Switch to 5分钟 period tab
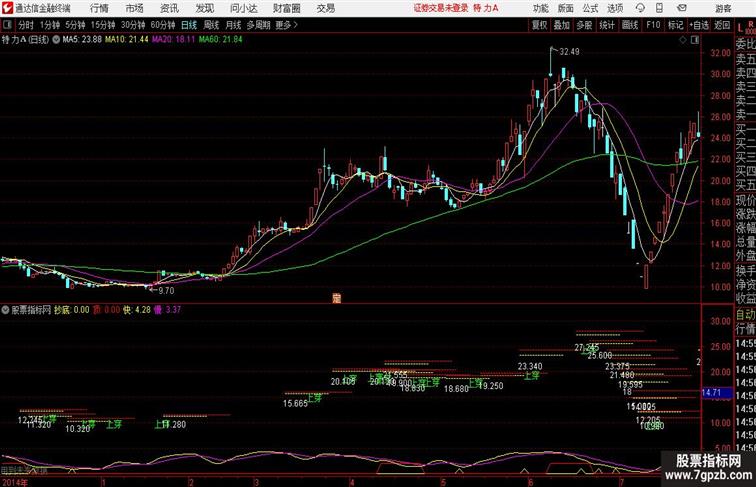This screenshot has width=756, height=487. [x=75, y=25]
